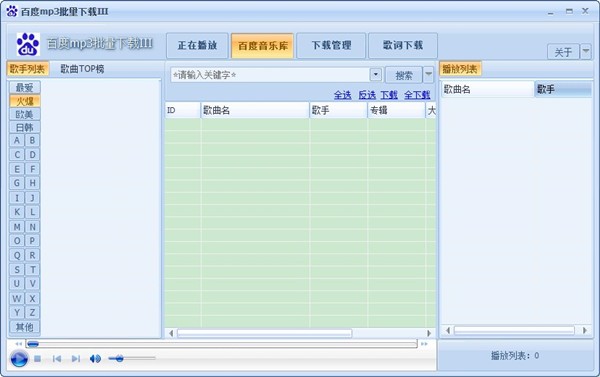Sort results by 专辑 column header
This screenshot has width=600, height=377.
tap(396, 110)
